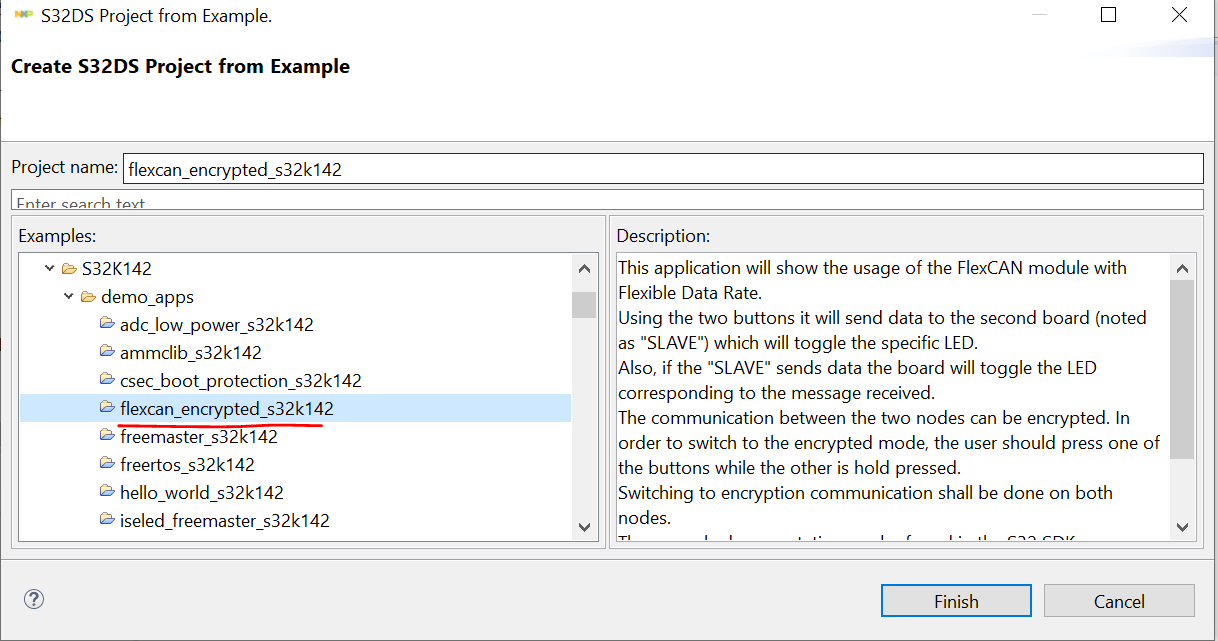This screenshot has height=641, width=1218.
Task: Collapse the S32K142 tree node
Action: tap(50, 268)
